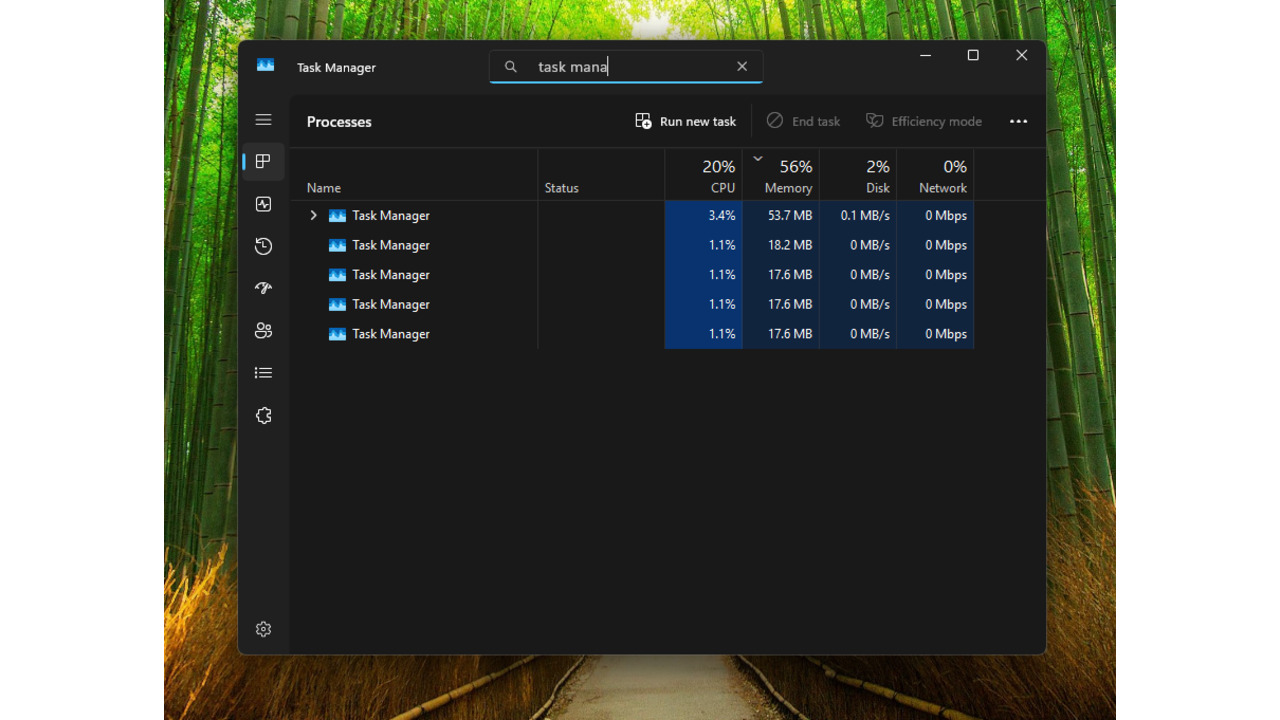
Task: Click the Task Manager logo in title bar
Action: pos(265,64)
